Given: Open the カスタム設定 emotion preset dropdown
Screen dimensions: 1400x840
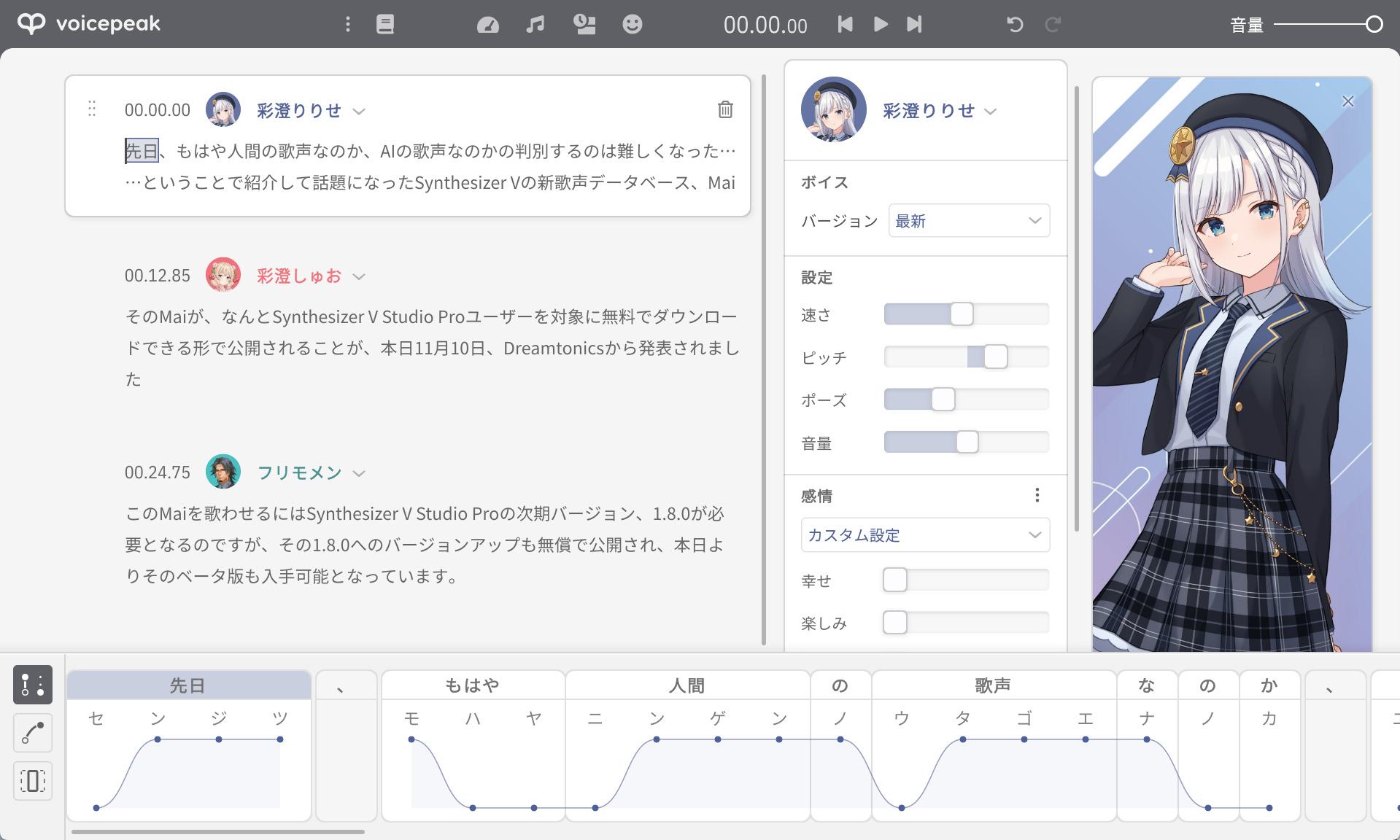Looking at the screenshot, I should 924,535.
